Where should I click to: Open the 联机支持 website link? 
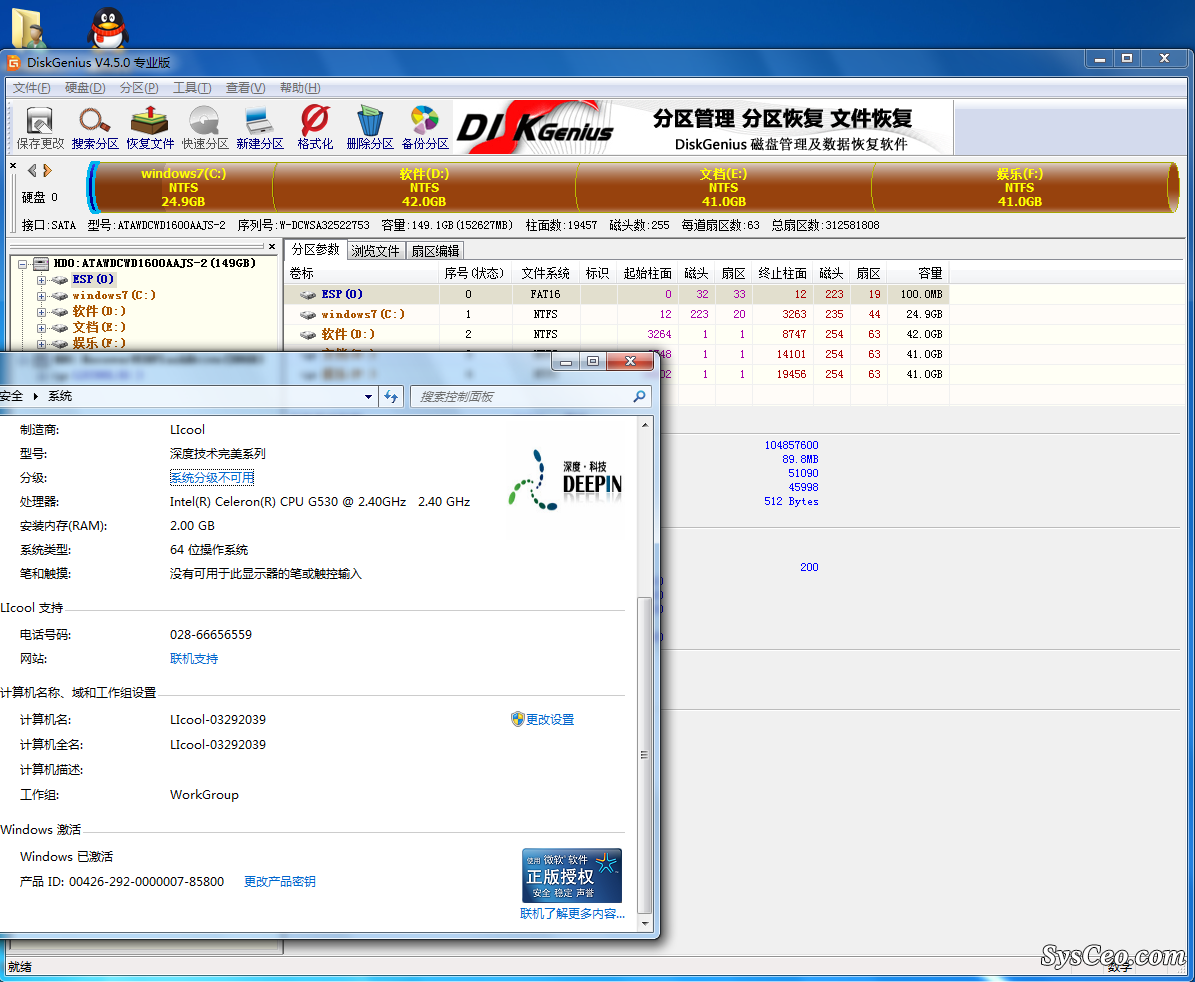(194, 659)
